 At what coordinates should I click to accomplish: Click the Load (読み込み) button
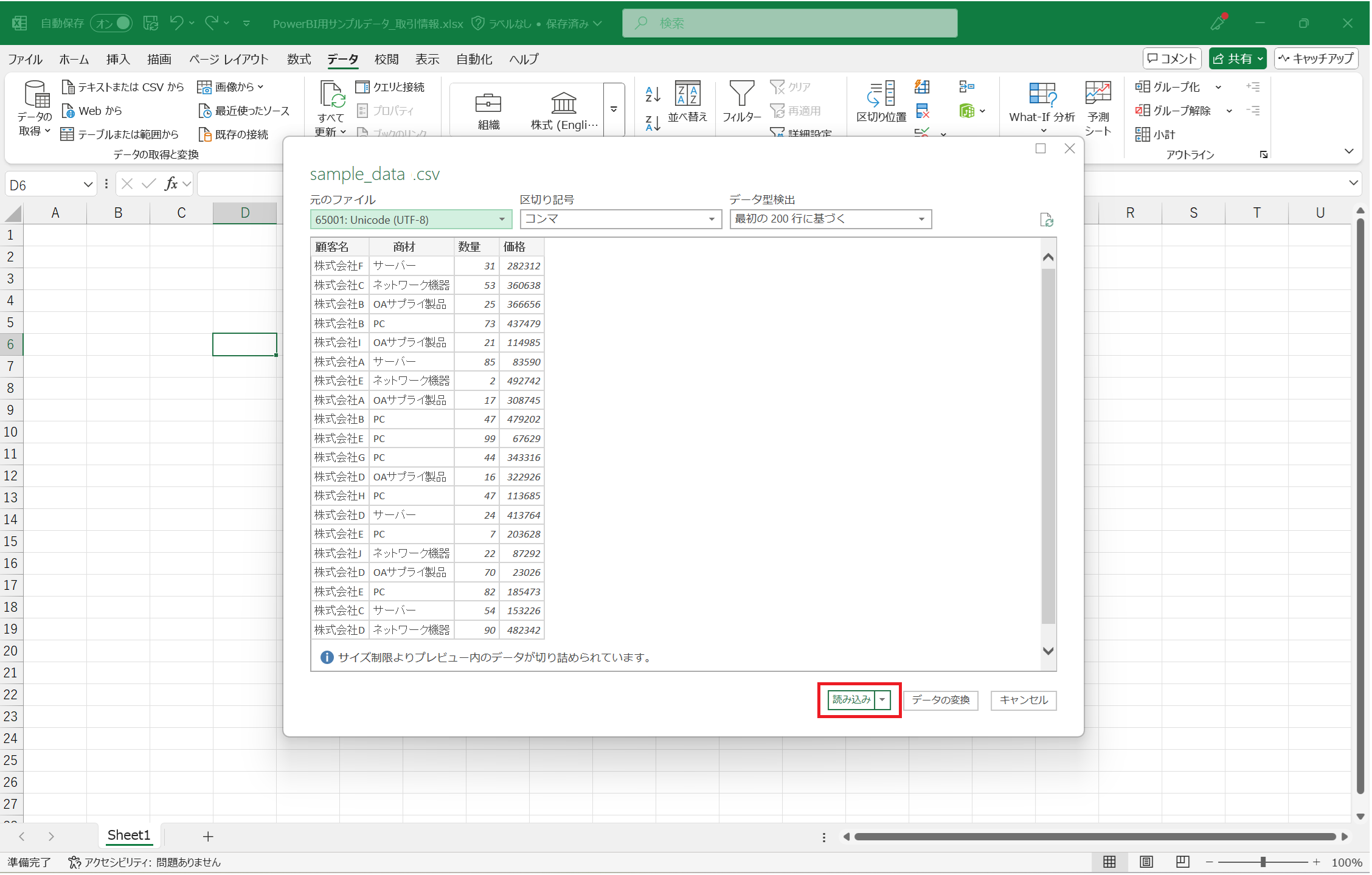point(851,700)
